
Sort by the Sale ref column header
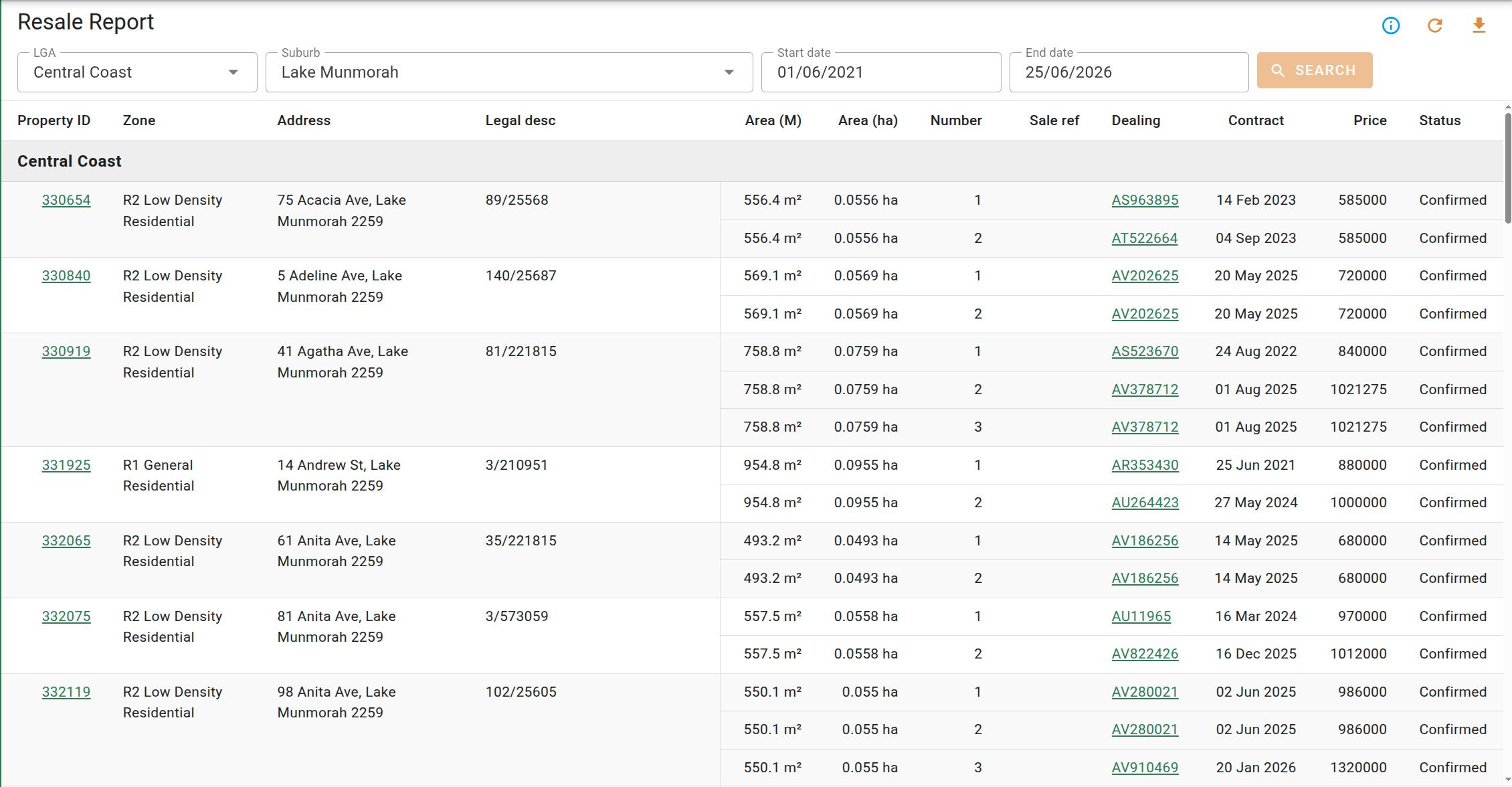click(1054, 120)
